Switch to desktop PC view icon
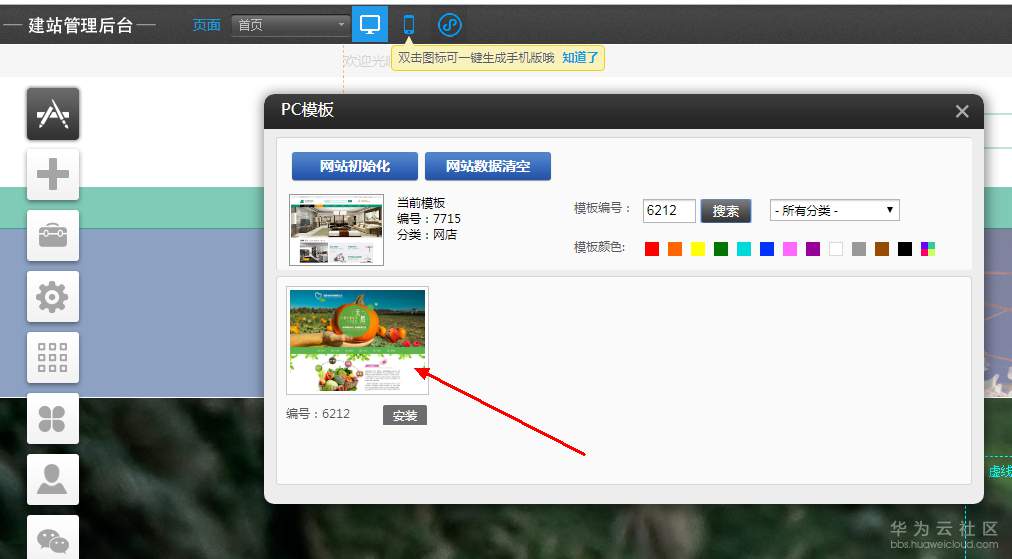The width and height of the screenshot is (1012, 559). (370, 25)
